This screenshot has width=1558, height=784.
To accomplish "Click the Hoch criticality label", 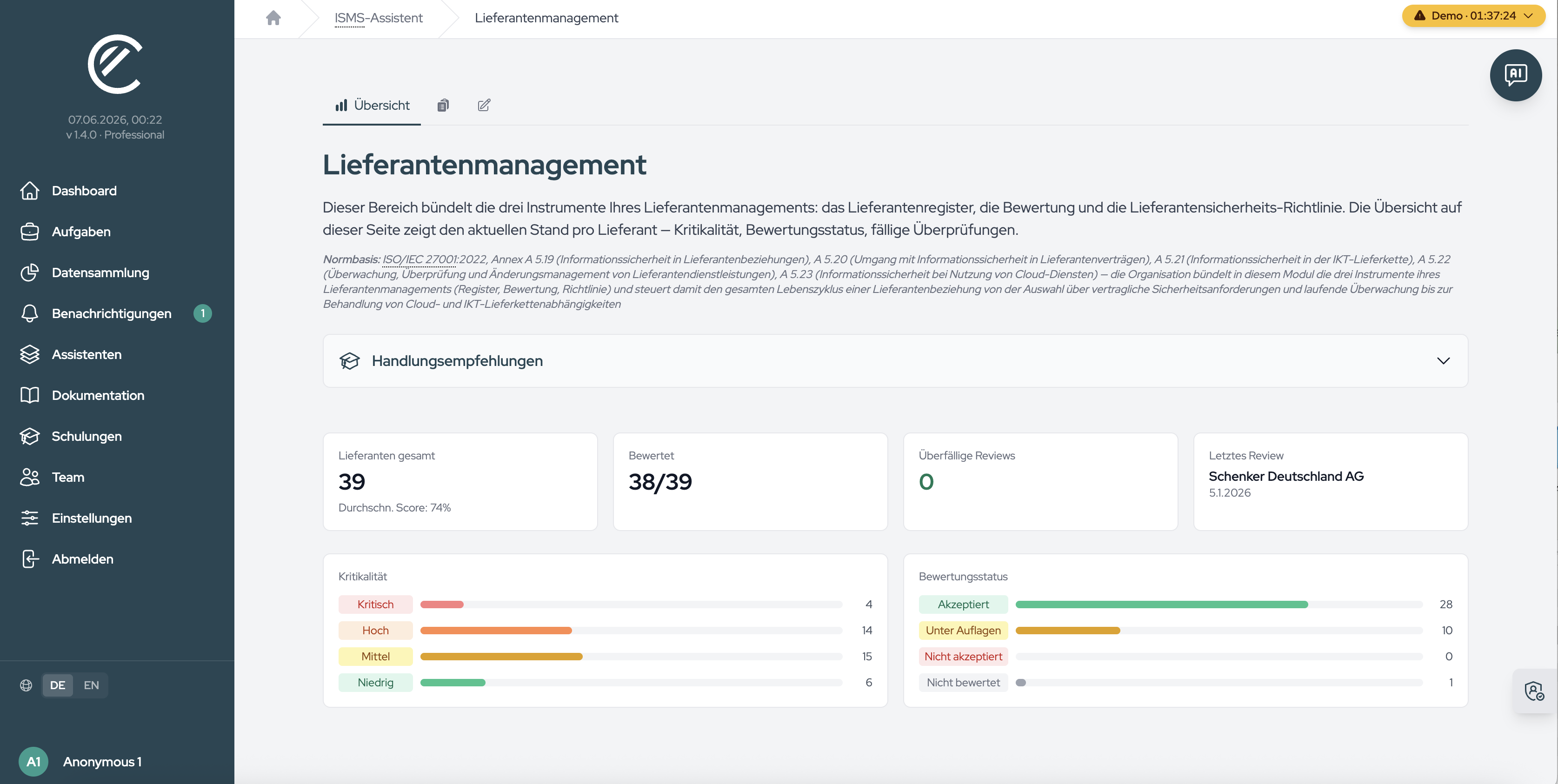I will [x=376, y=631].
